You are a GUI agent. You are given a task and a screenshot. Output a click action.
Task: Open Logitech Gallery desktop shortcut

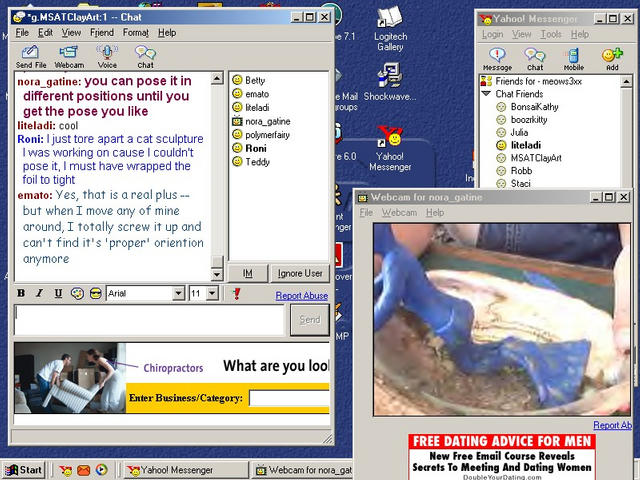390,29
